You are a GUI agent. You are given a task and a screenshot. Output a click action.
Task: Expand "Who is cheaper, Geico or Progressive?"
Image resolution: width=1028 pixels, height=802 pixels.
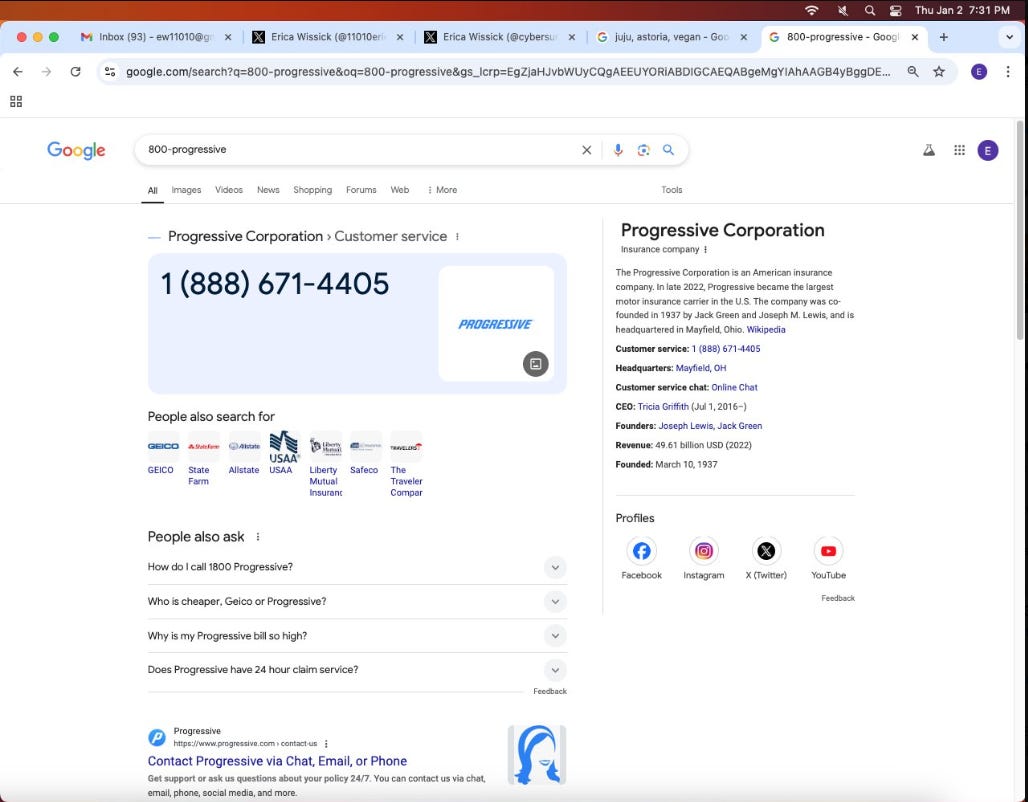click(x=357, y=601)
